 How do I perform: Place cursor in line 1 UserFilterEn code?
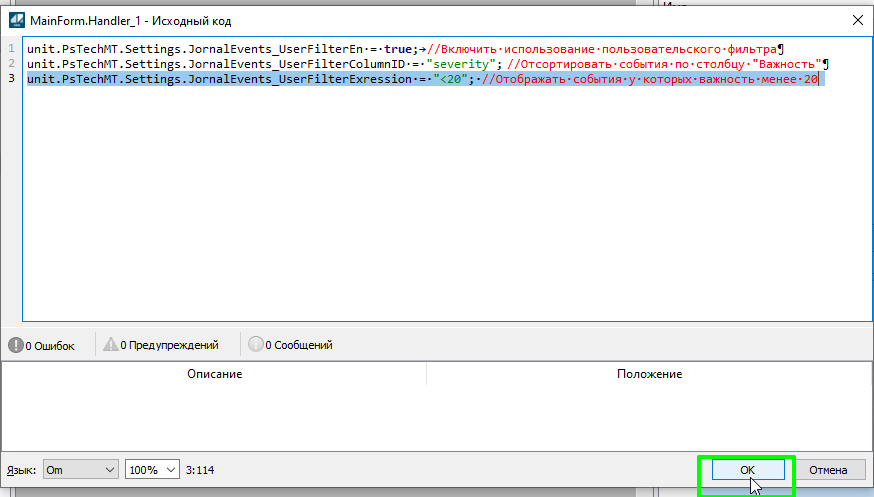point(200,48)
